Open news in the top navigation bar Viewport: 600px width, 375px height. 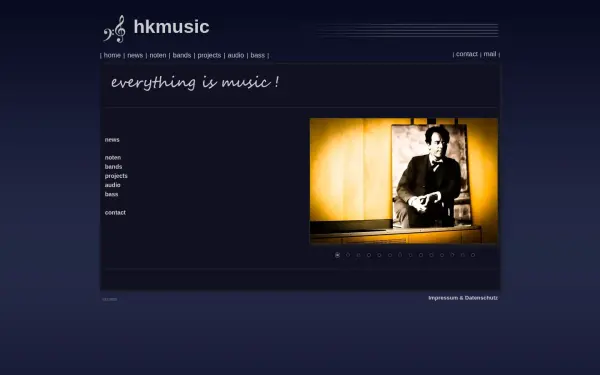[x=135, y=55]
